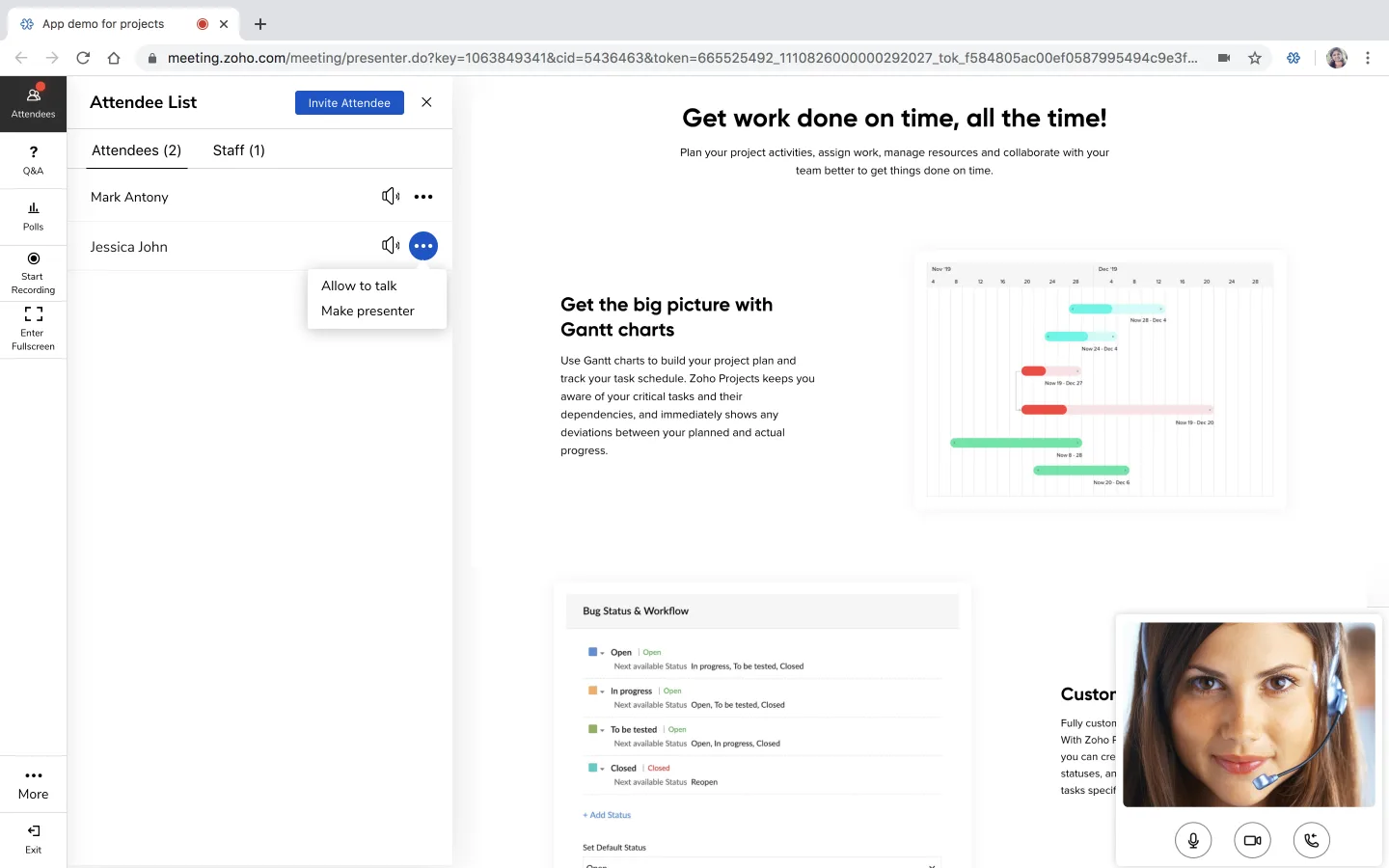Click the Invite Attendee button
Screen dimensions: 1389x868
[x=349, y=102]
